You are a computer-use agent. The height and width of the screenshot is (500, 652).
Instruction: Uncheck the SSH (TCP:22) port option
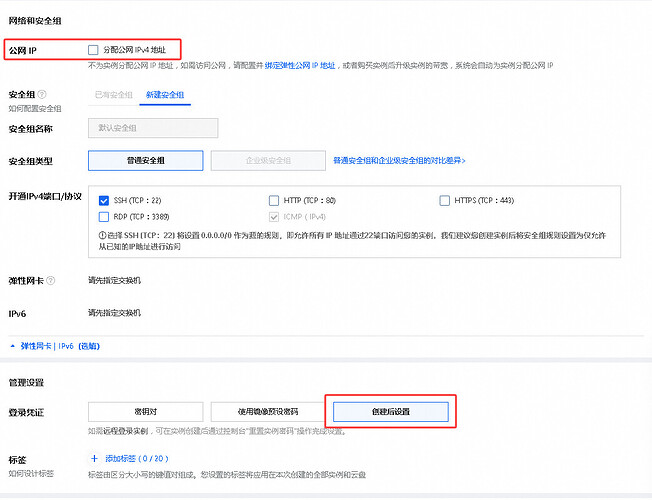104,200
